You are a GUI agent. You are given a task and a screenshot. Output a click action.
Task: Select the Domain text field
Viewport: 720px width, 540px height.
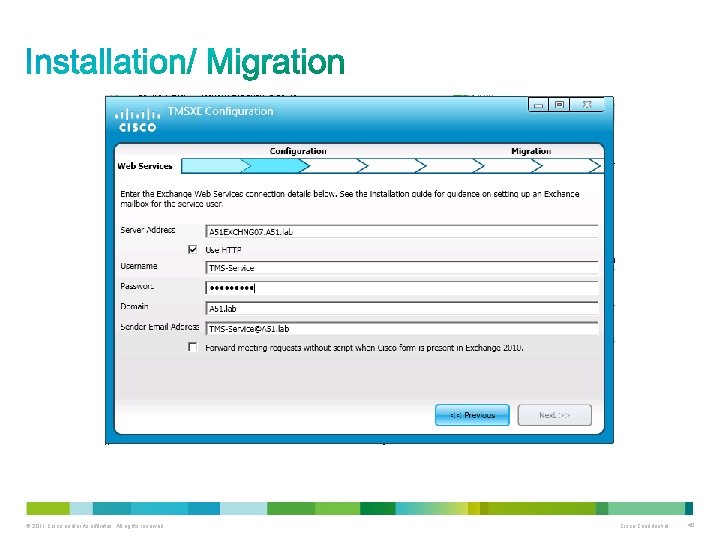pos(402,309)
